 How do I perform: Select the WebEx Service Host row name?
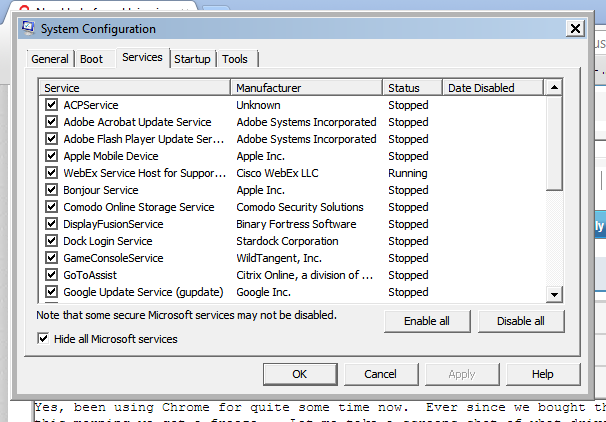pos(145,173)
